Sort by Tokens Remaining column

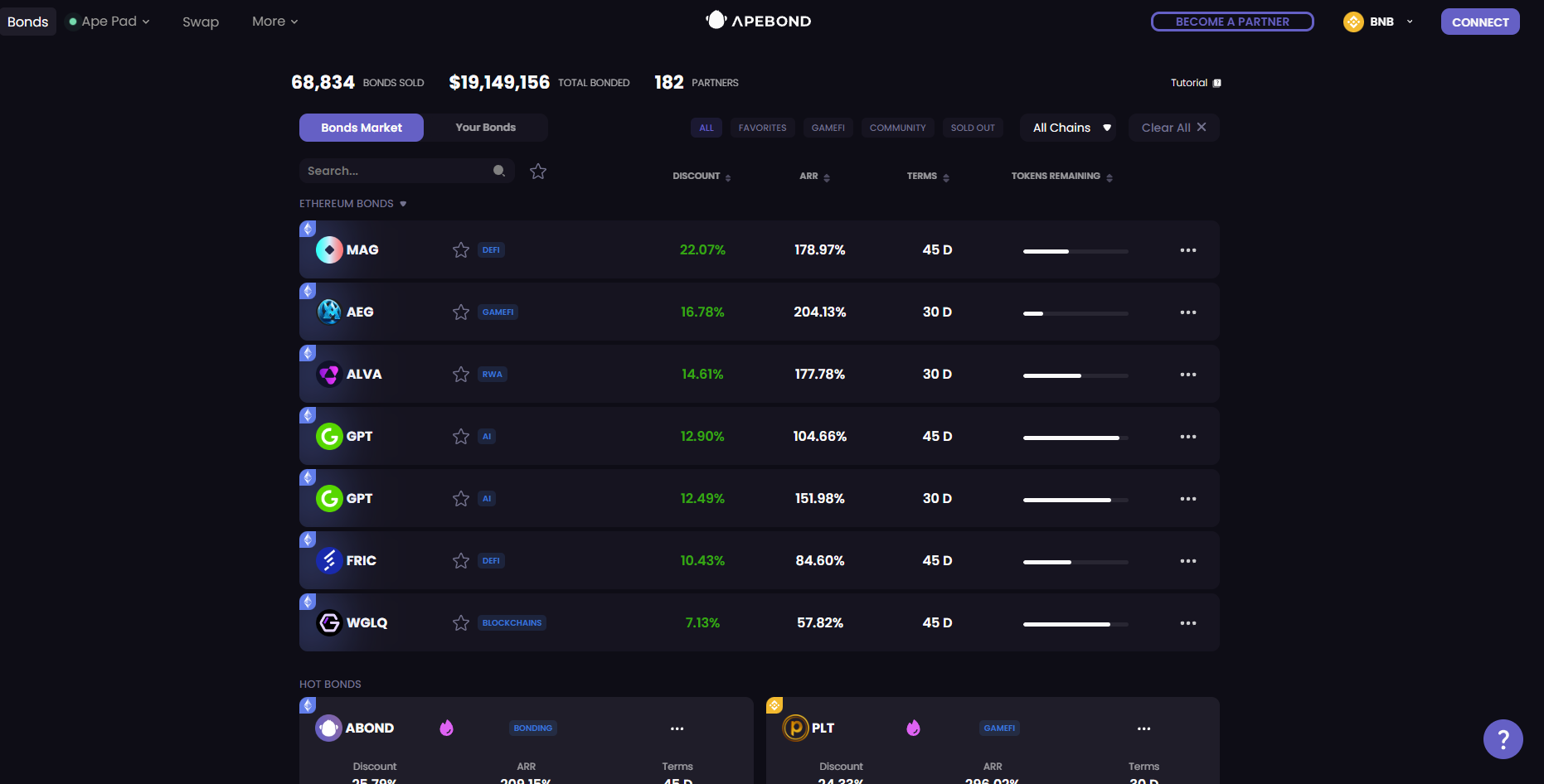[1061, 176]
